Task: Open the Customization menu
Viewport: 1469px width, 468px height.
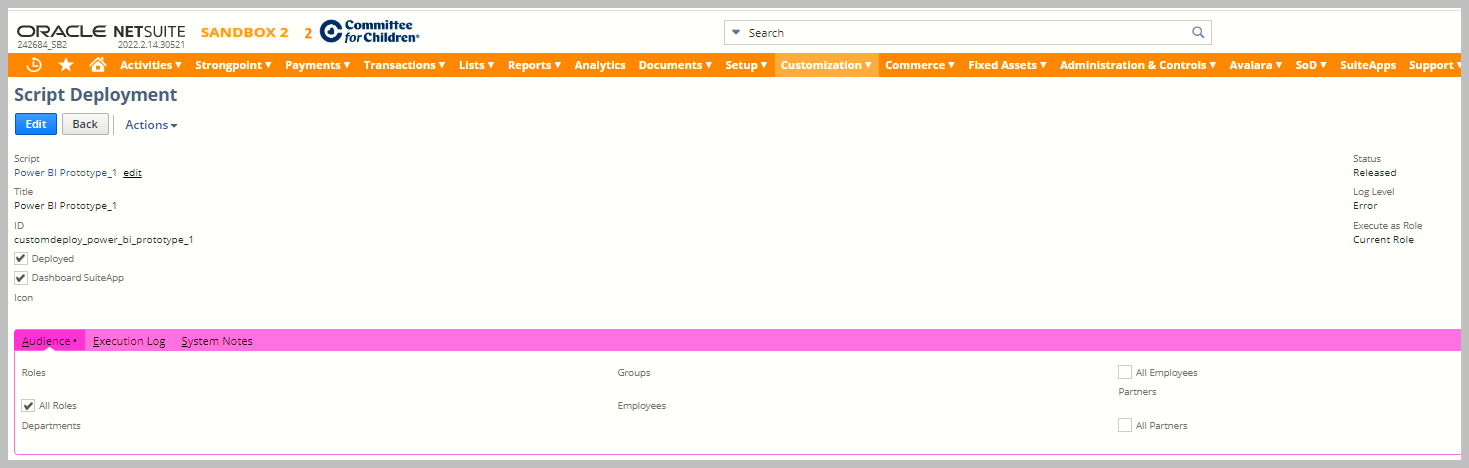Action: click(x=826, y=65)
